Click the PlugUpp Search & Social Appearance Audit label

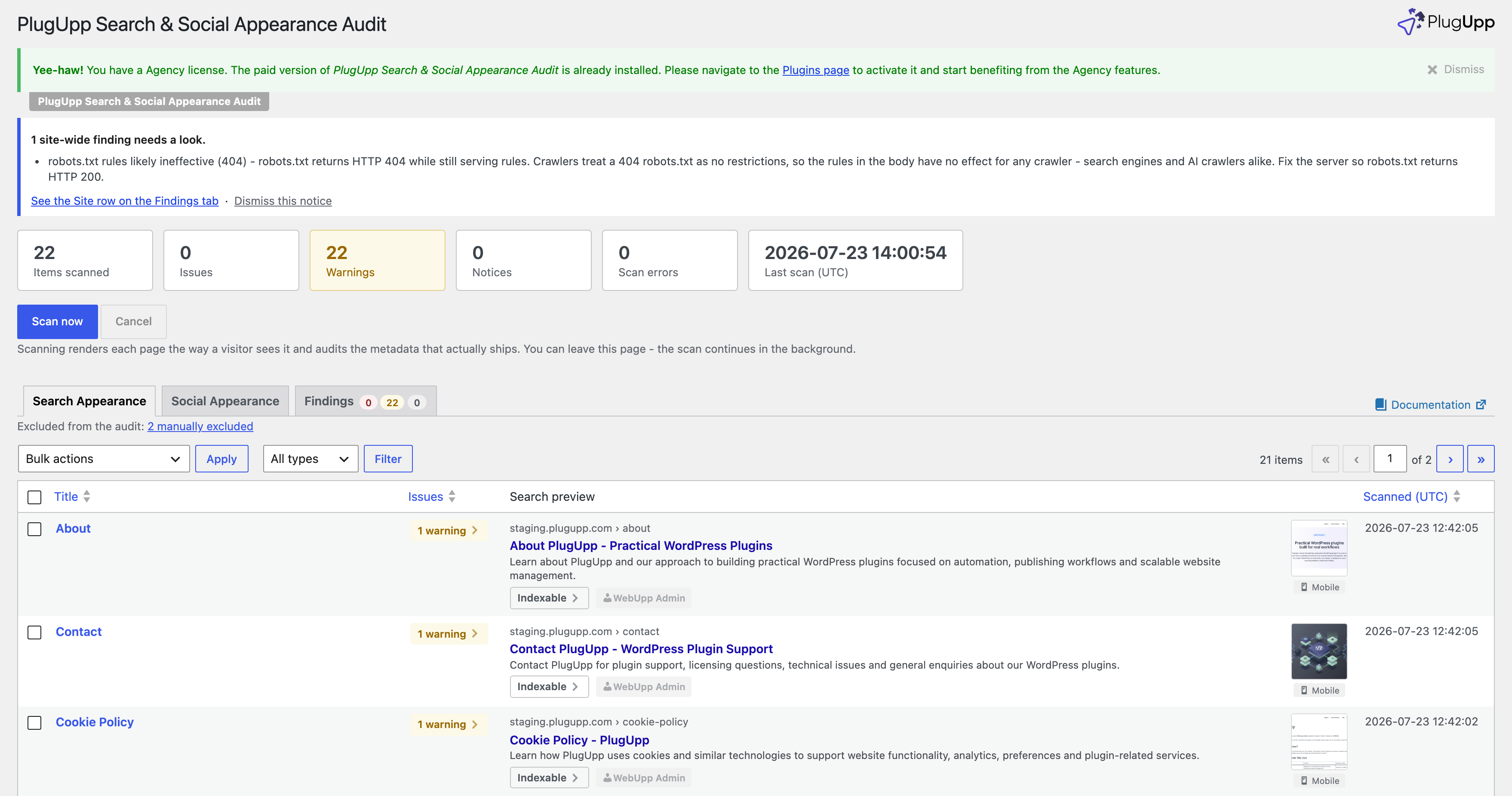[x=149, y=102]
